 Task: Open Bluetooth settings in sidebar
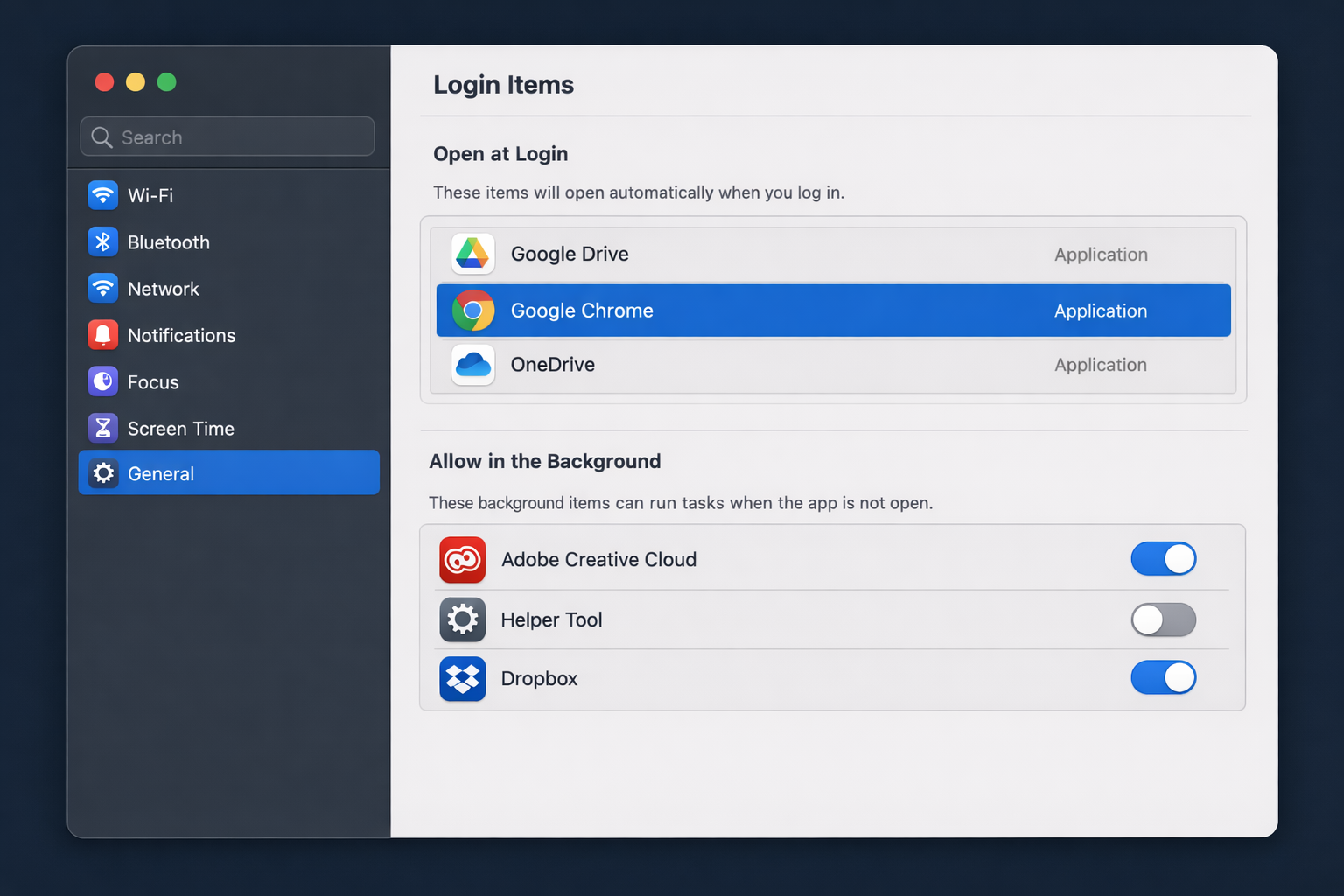[228, 241]
